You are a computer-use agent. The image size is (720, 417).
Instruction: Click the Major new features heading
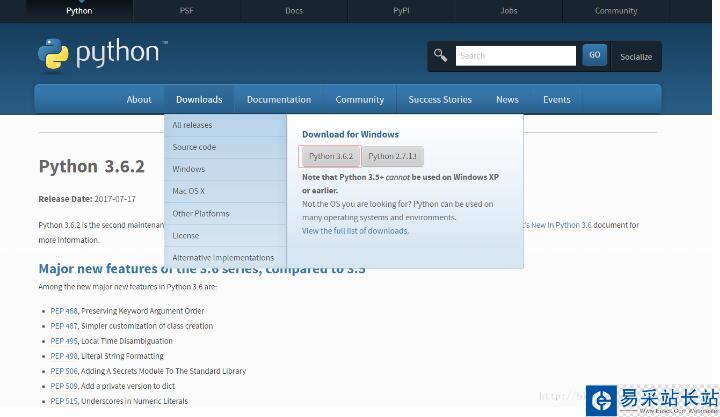pos(202,269)
